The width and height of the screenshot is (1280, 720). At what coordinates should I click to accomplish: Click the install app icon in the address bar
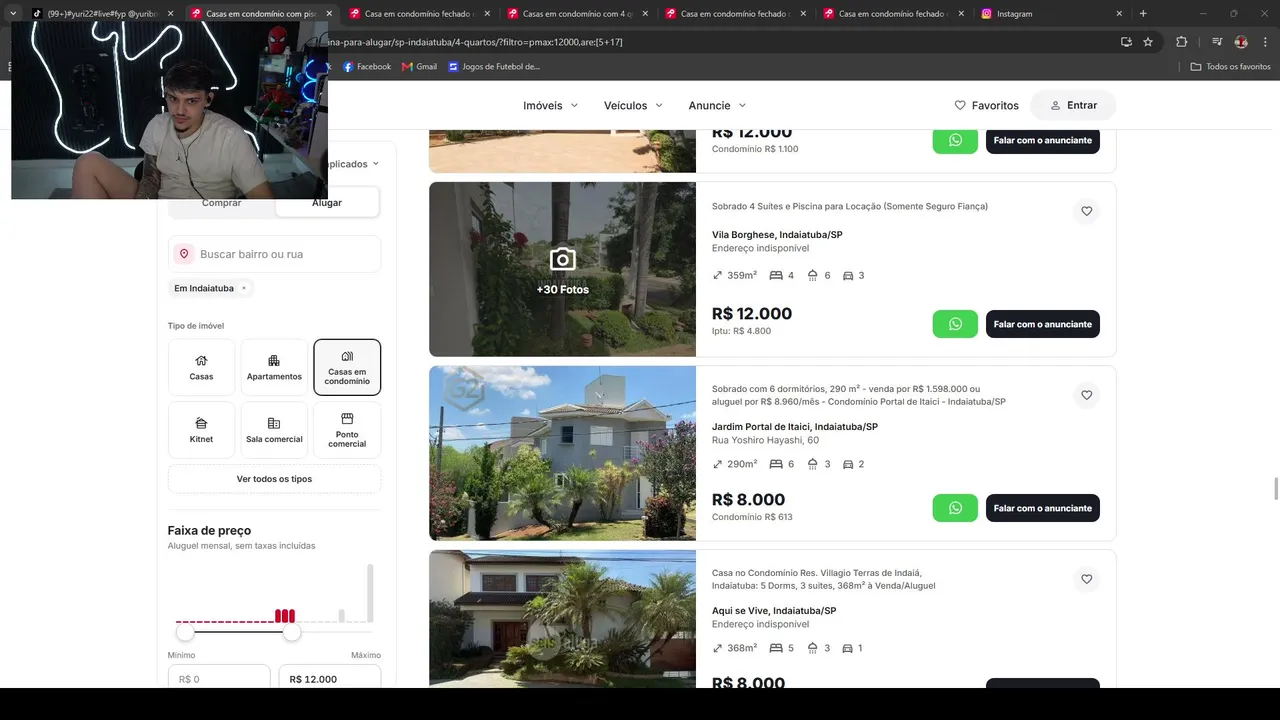pos(1126,42)
